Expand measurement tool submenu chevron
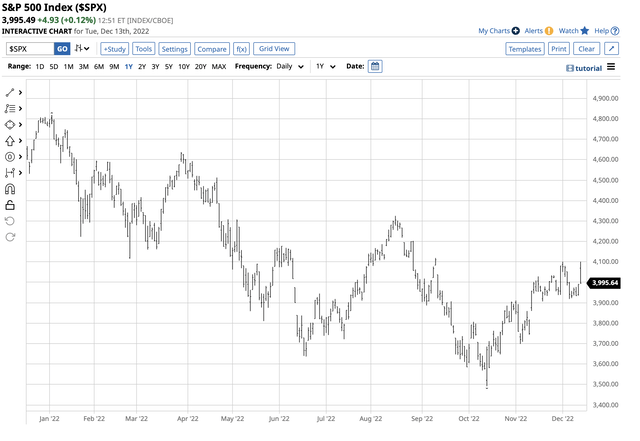The width and height of the screenshot is (640, 441). [20, 173]
